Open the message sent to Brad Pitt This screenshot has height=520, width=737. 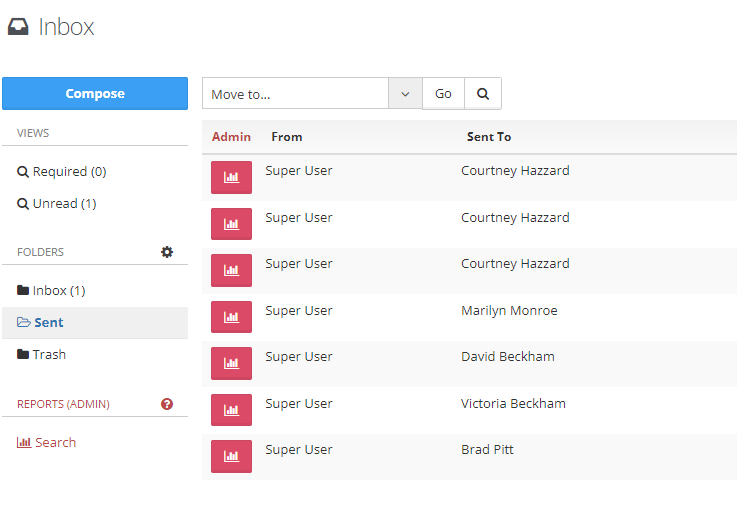(x=487, y=450)
